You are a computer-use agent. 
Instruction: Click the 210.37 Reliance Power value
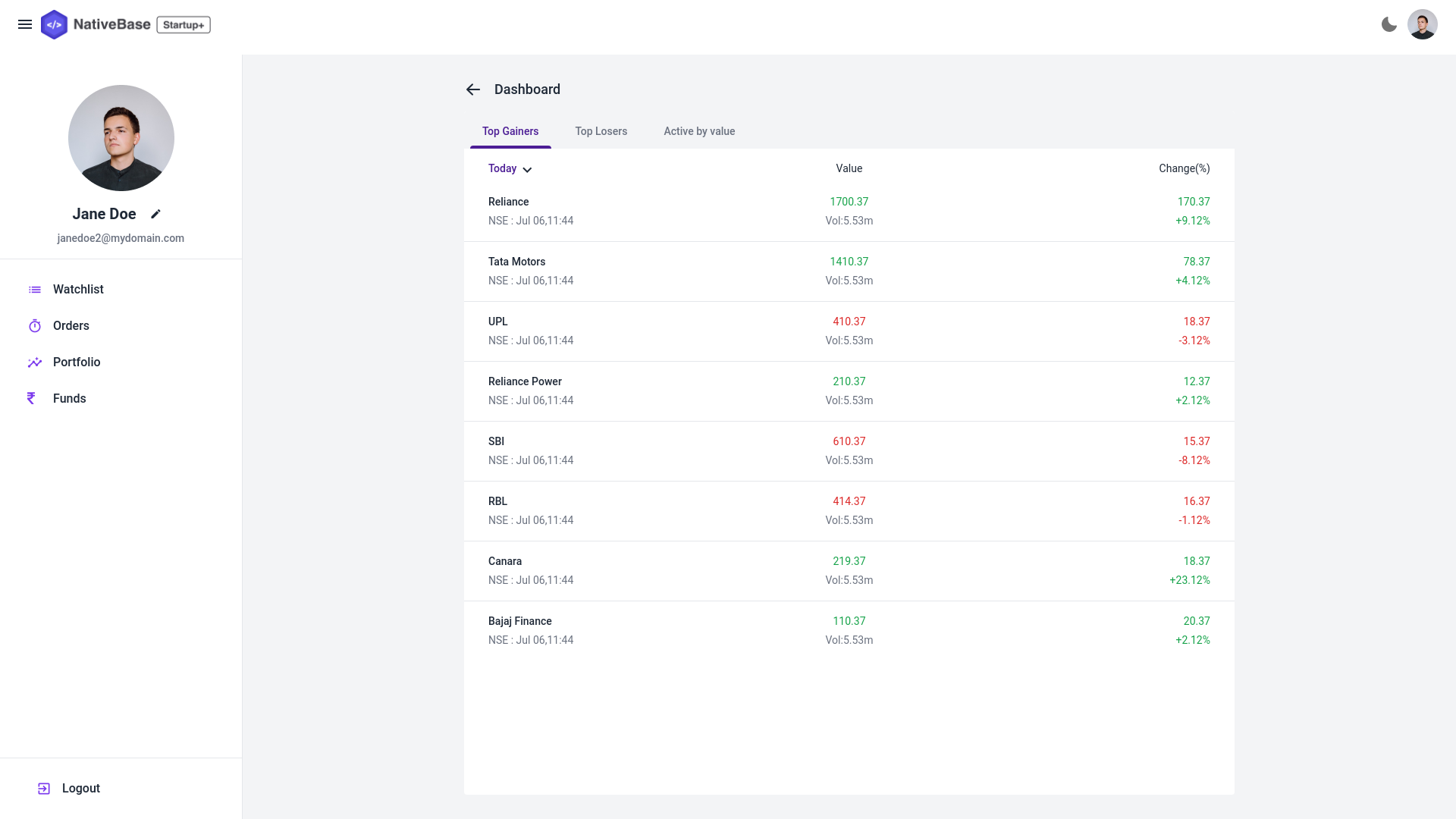[849, 381]
